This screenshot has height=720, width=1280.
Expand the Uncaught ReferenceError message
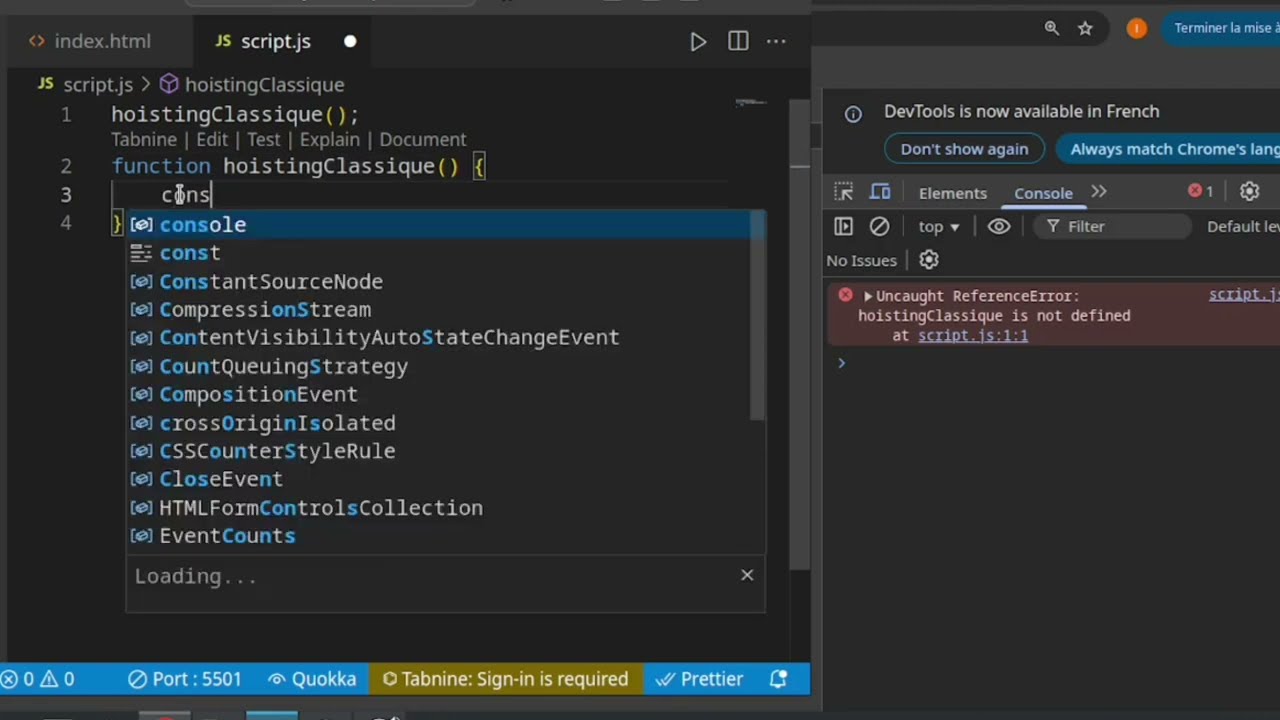point(868,296)
